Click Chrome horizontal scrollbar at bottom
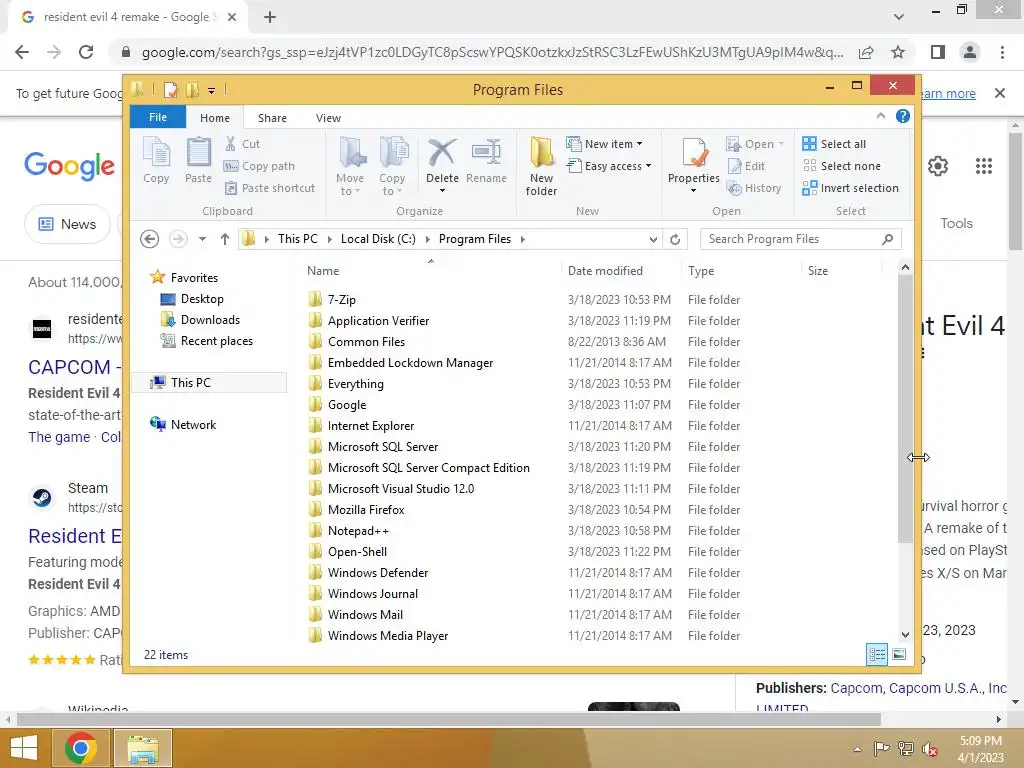1024x768 pixels. pos(449,719)
